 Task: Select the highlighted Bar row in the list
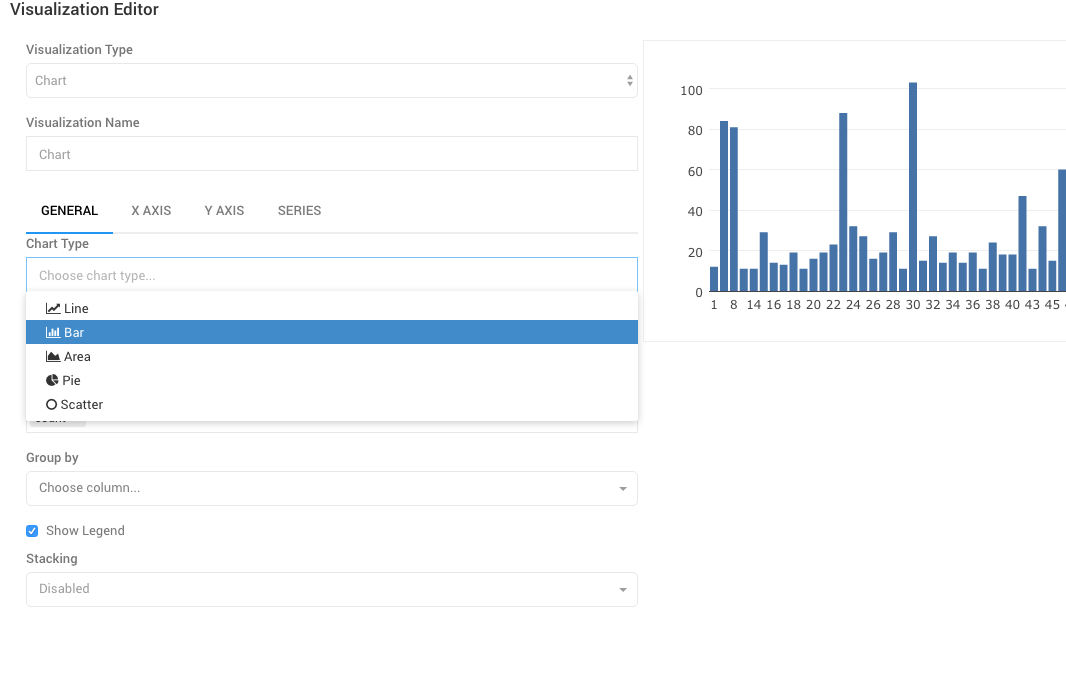tap(330, 332)
